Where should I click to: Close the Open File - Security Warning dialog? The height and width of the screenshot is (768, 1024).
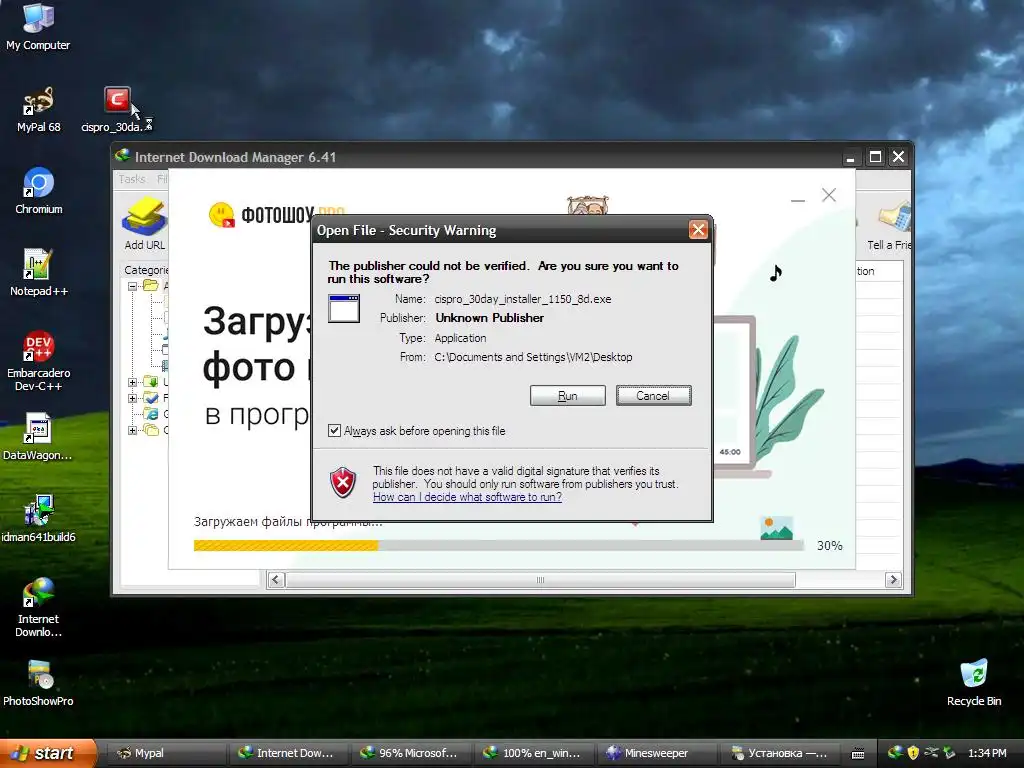[x=698, y=230]
